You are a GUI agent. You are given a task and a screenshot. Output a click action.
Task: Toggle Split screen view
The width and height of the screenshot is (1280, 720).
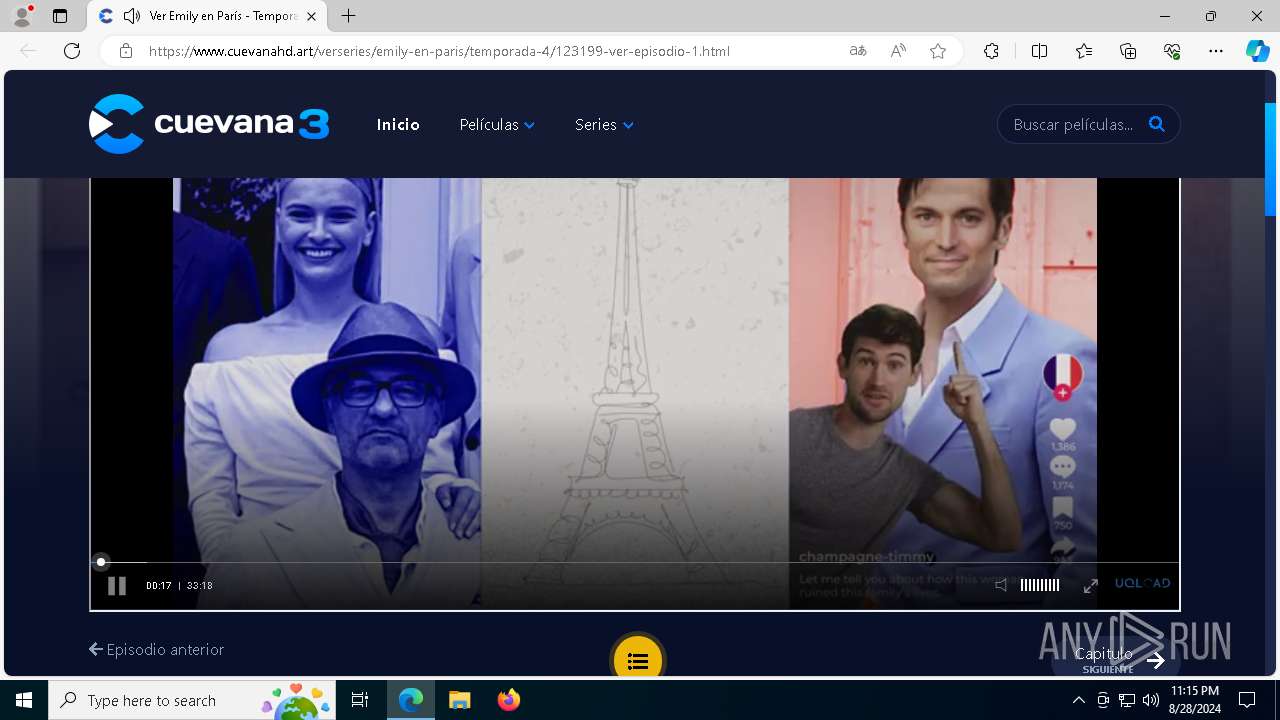1039,51
